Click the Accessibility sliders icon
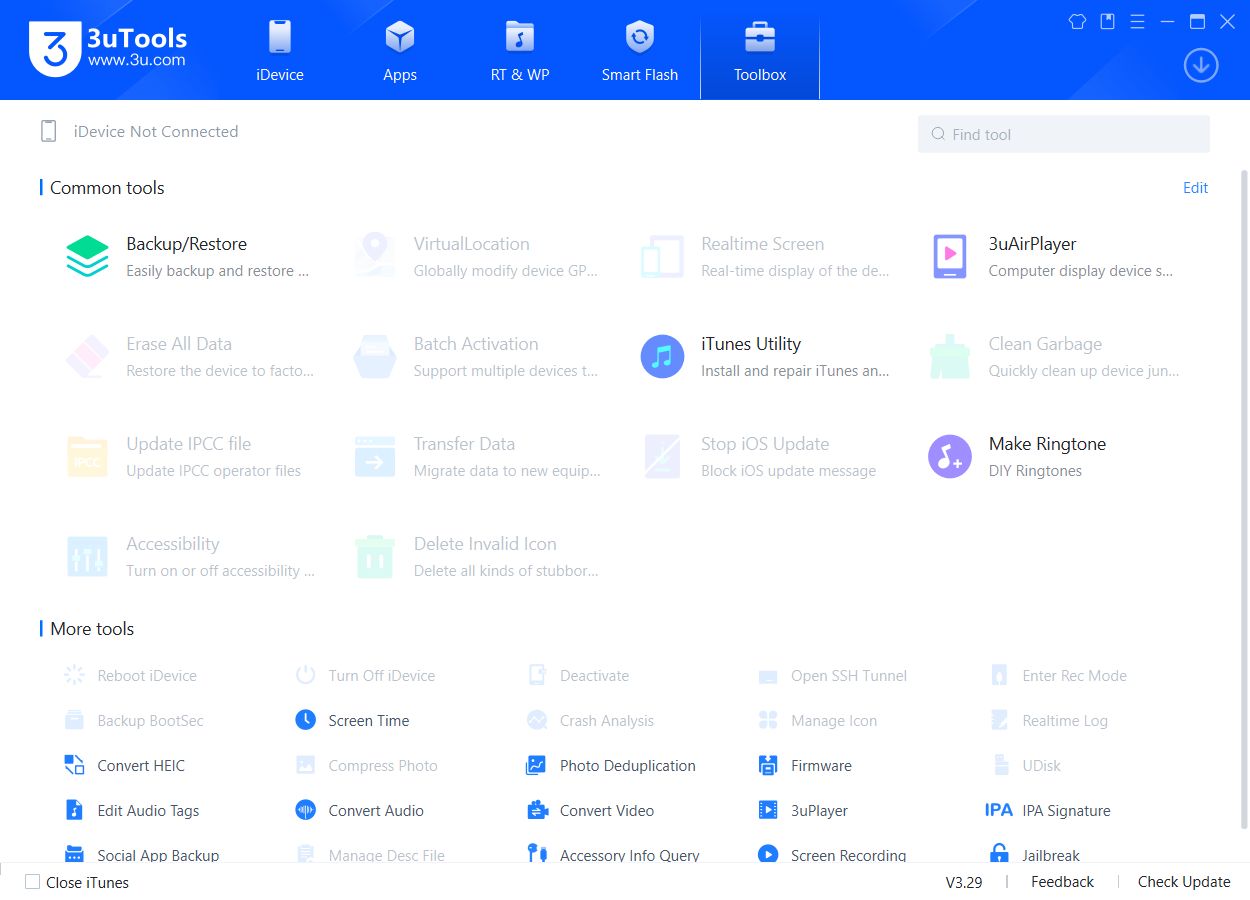Image resolution: width=1250 pixels, height=900 pixels. pos(87,557)
